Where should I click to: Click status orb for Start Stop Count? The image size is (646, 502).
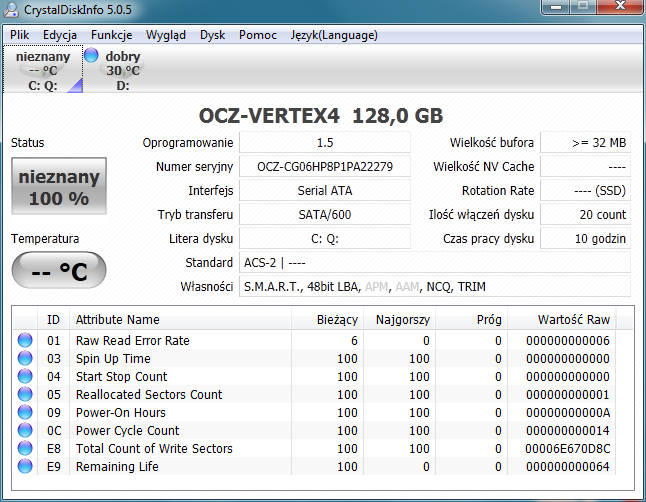tap(25, 376)
